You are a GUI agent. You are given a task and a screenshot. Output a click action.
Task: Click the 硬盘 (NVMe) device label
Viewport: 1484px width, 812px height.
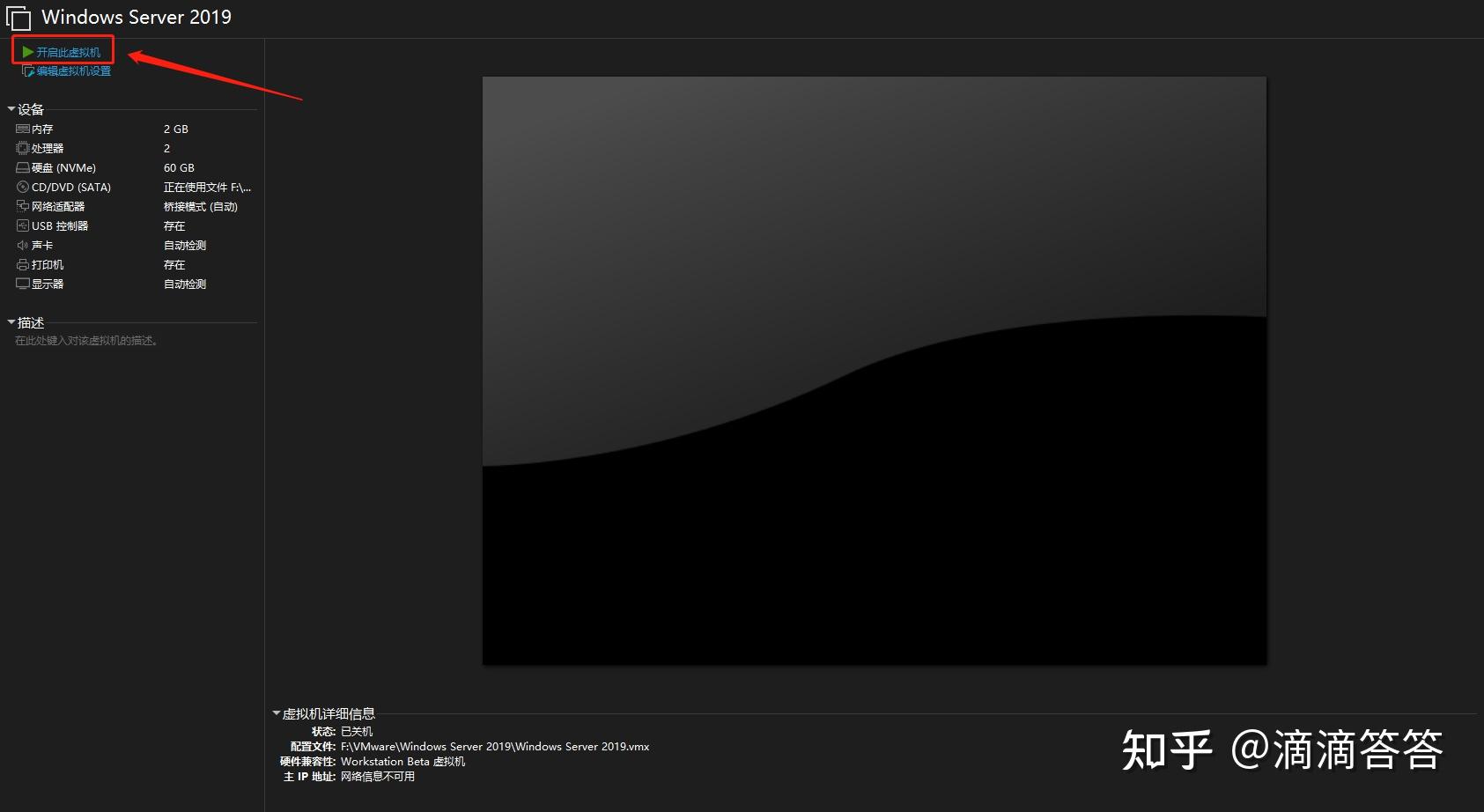point(63,167)
